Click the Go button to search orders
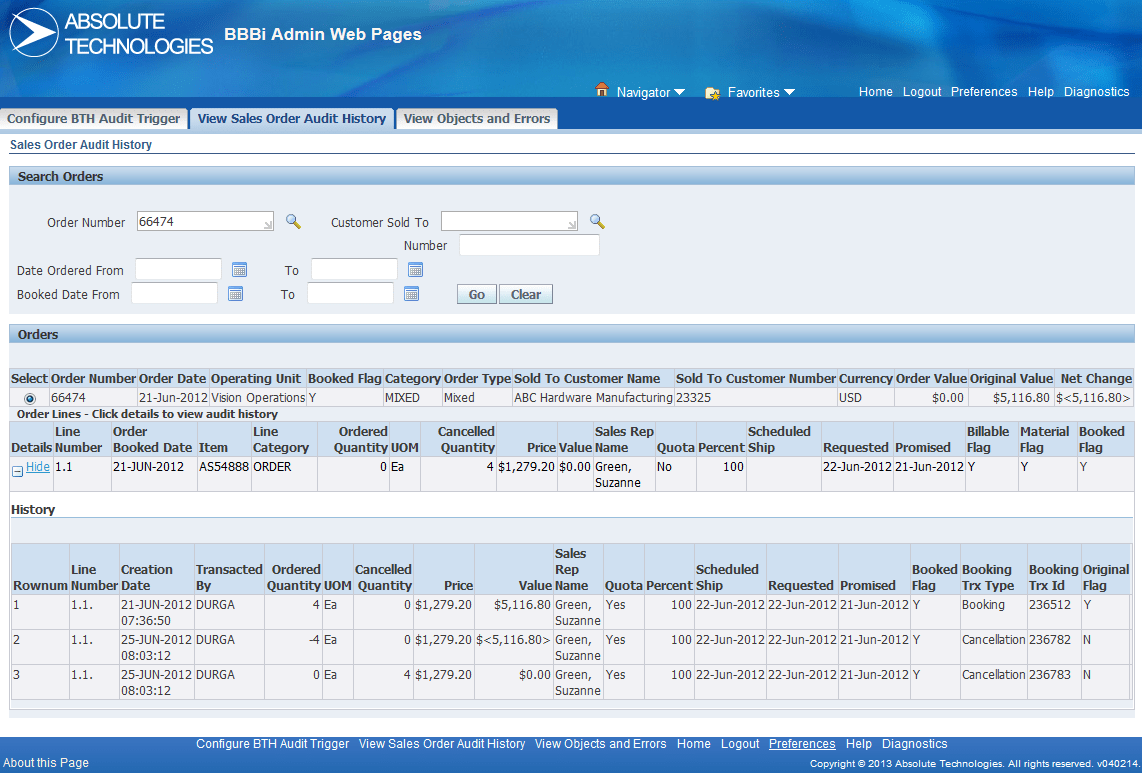The image size is (1142, 773). tap(476, 293)
